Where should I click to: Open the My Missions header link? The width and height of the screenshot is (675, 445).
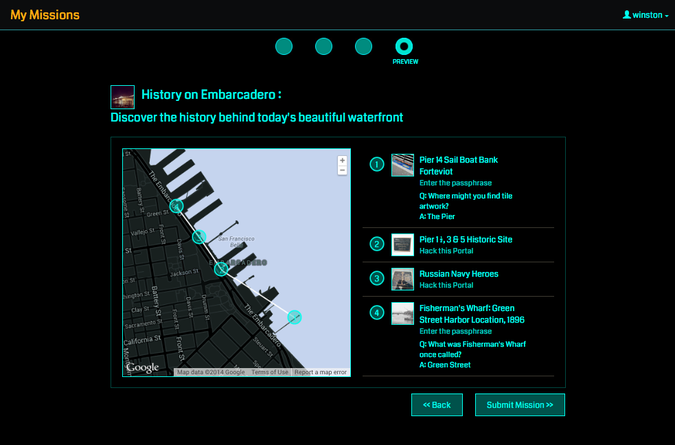tap(45, 15)
